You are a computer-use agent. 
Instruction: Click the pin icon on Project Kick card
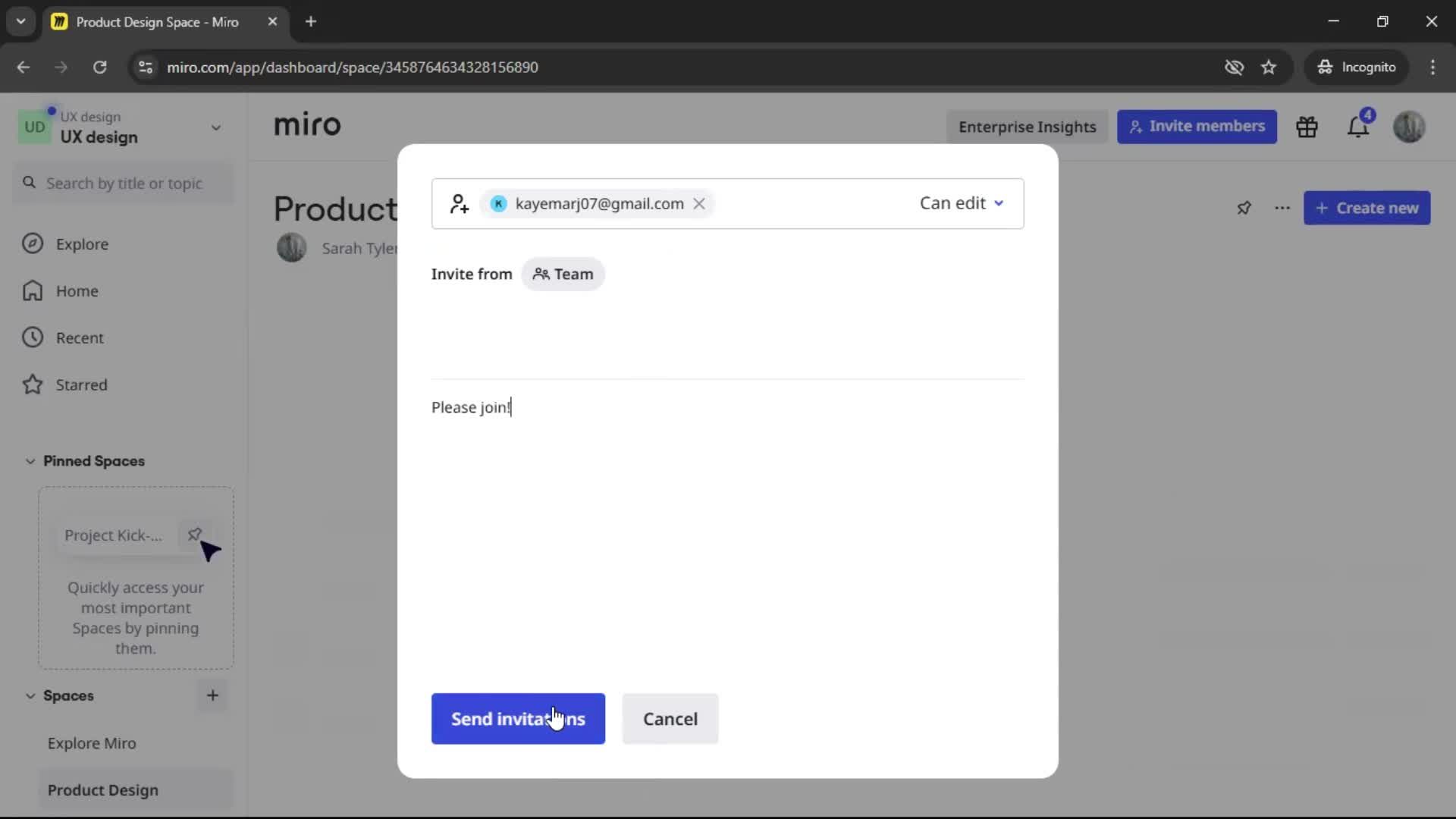(x=194, y=535)
